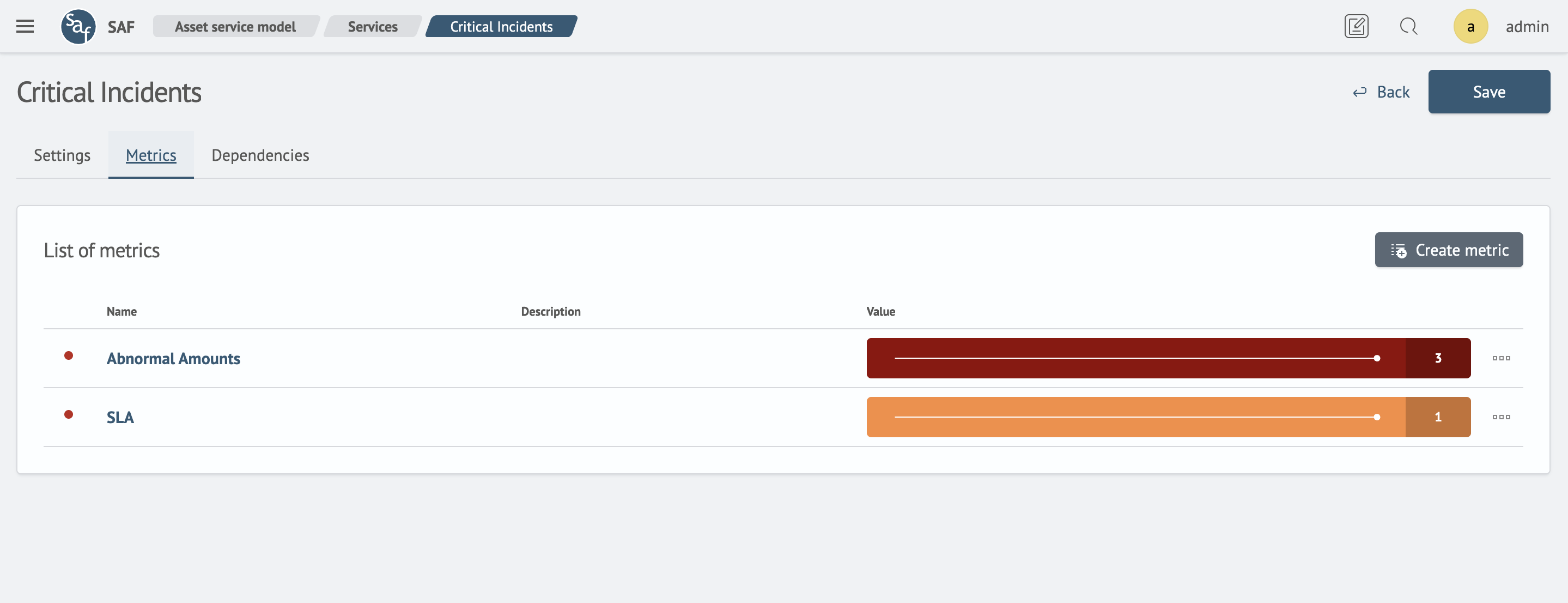Select the Metrics tab

(x=151, y=155)
